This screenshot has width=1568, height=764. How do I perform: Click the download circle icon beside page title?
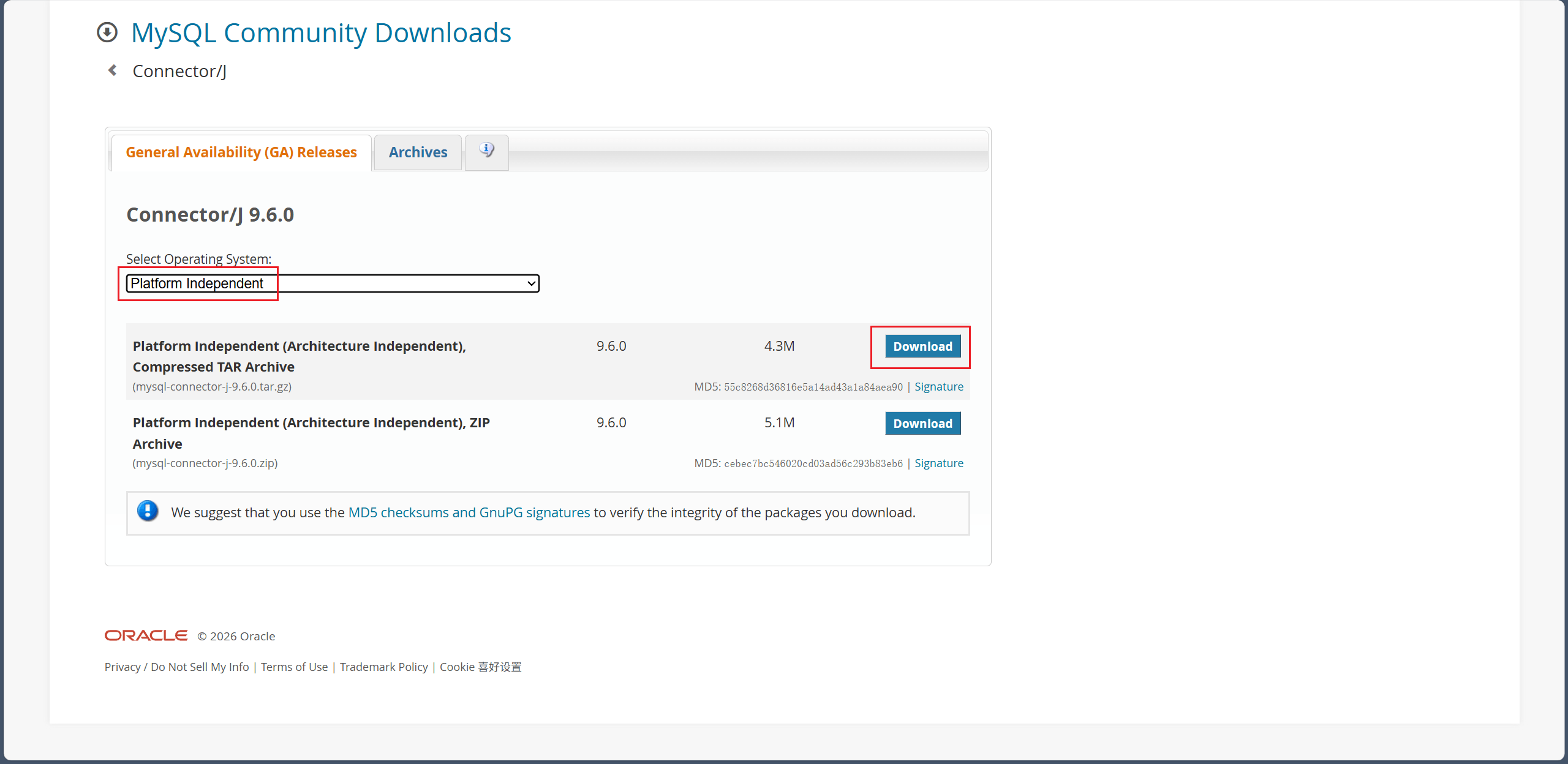pyautogui.click(x=107, y=32)
